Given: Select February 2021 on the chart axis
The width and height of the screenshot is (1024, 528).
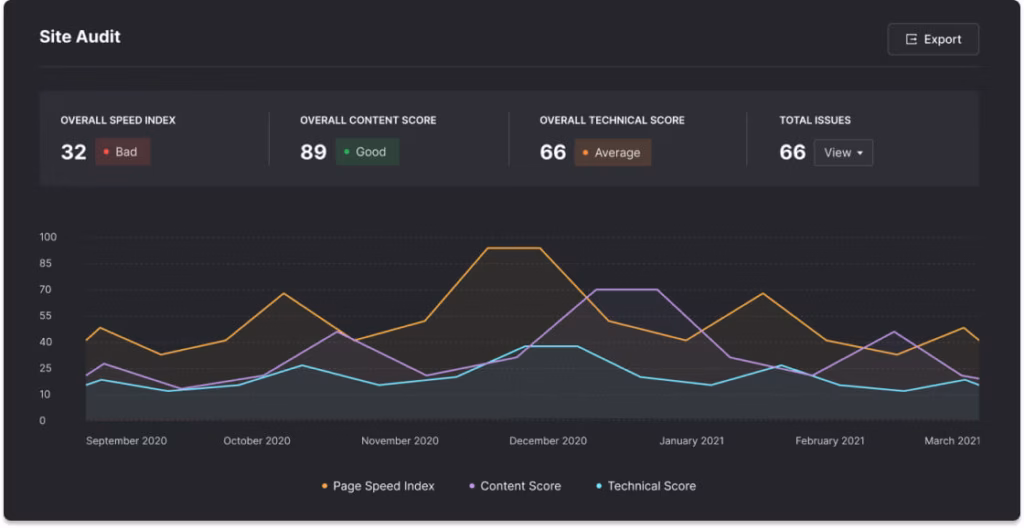Looking at the screenshot, I should [x=830, y=441].
